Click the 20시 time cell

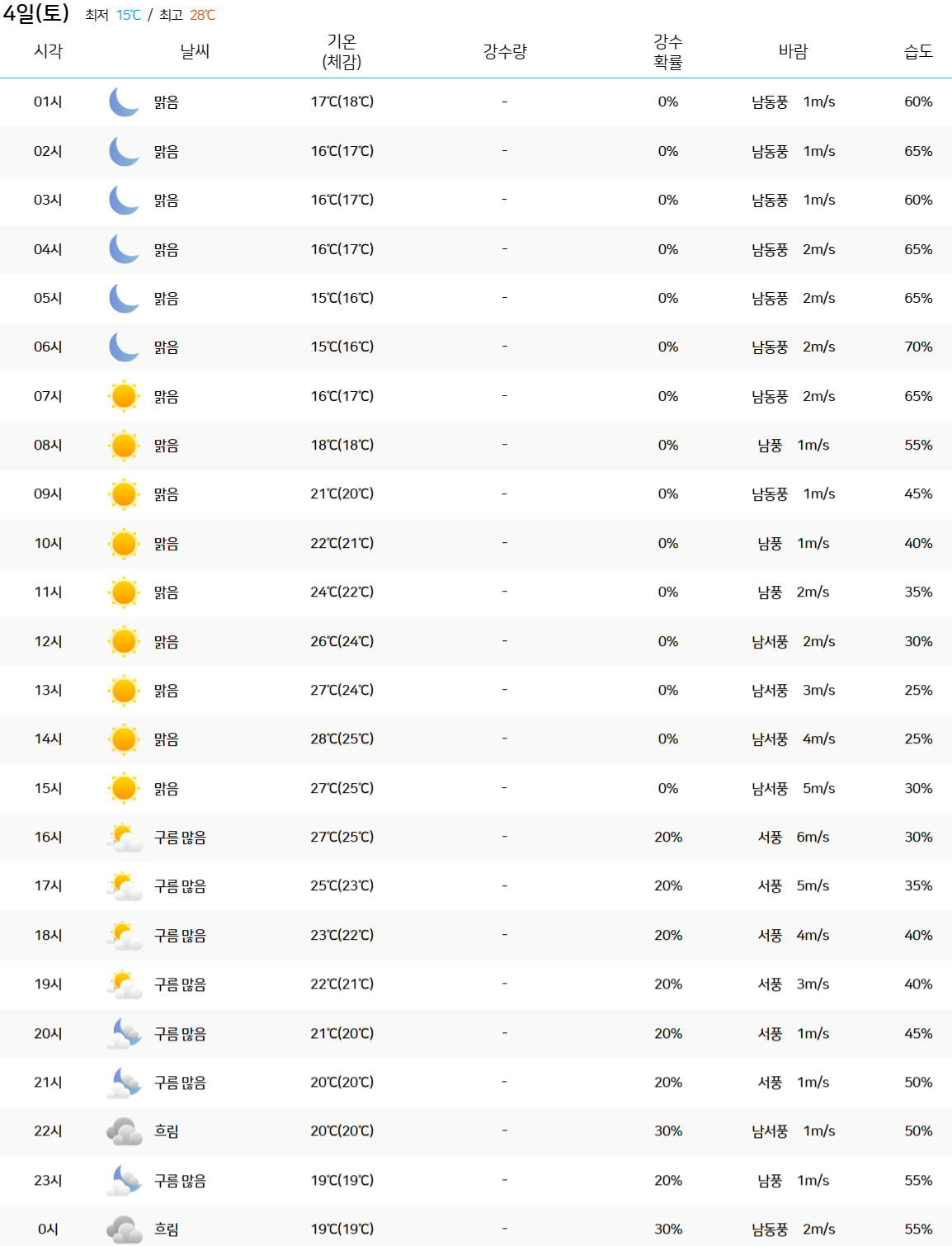(x=48, y=1033)
